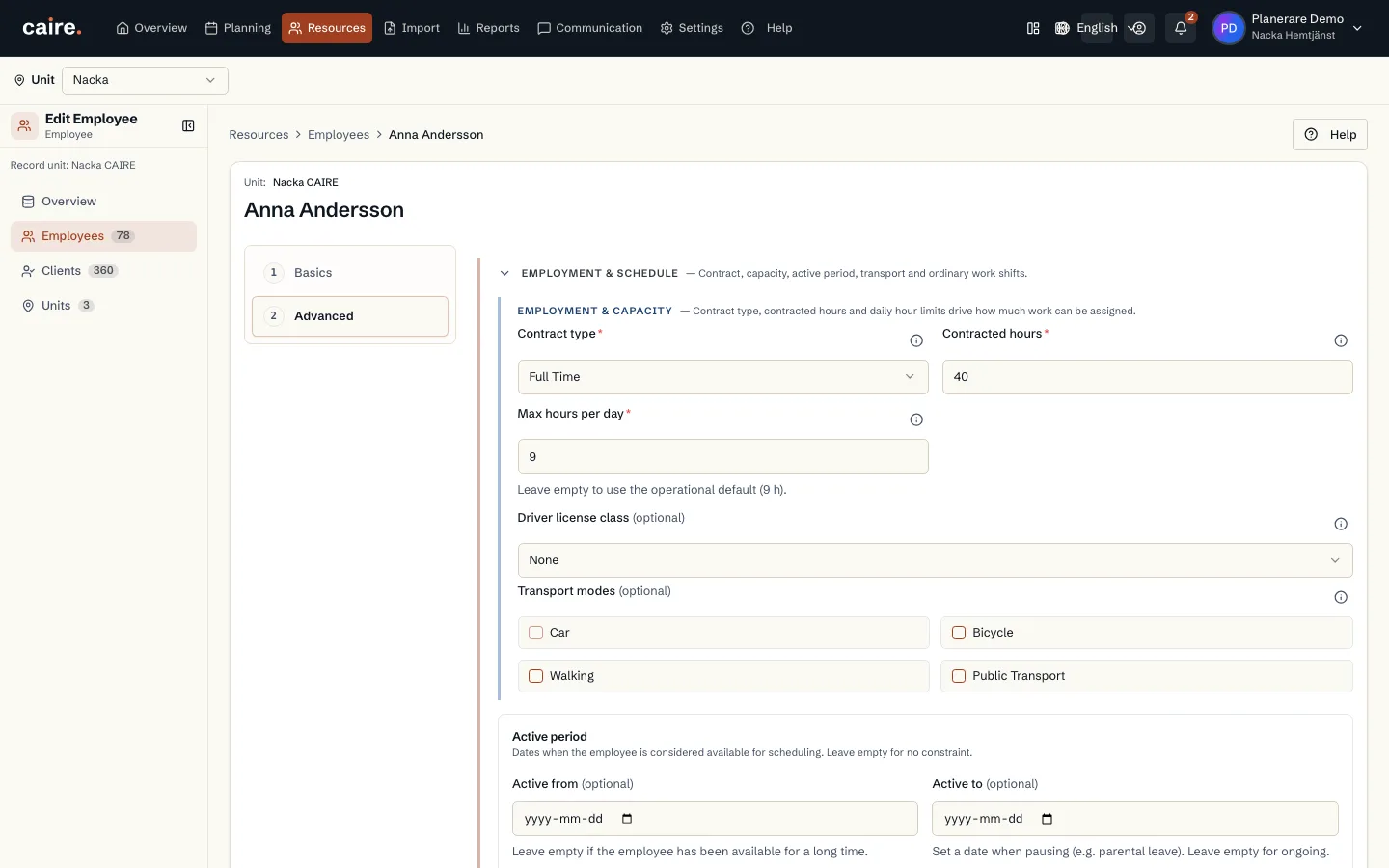The width and height of the screenshot is (1389, 868).
Task: Click the PD profile avatar
Action: pyautogui.click(x=1228, y=28)
